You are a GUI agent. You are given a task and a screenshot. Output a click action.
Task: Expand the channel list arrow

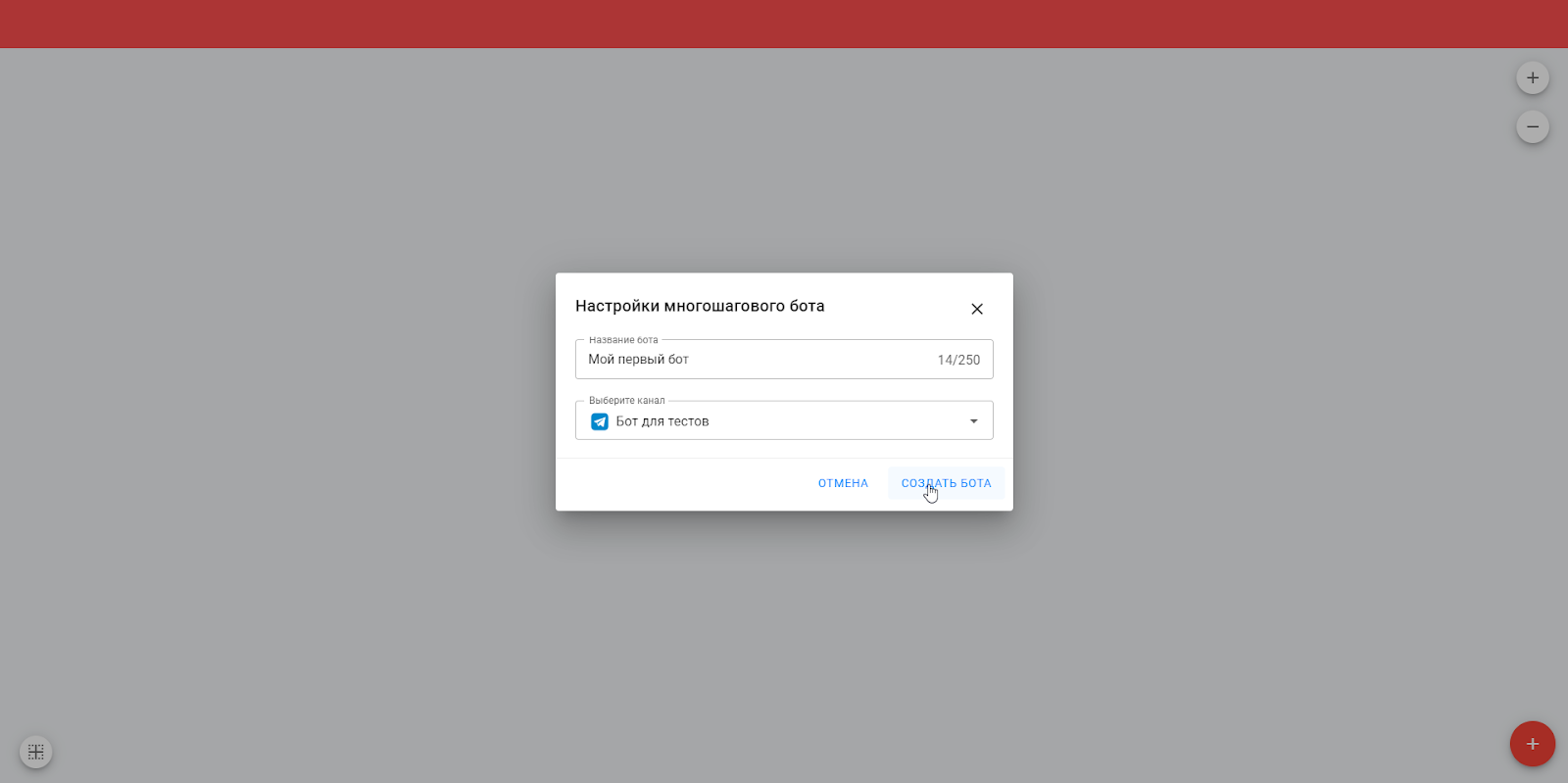[973, 421]
